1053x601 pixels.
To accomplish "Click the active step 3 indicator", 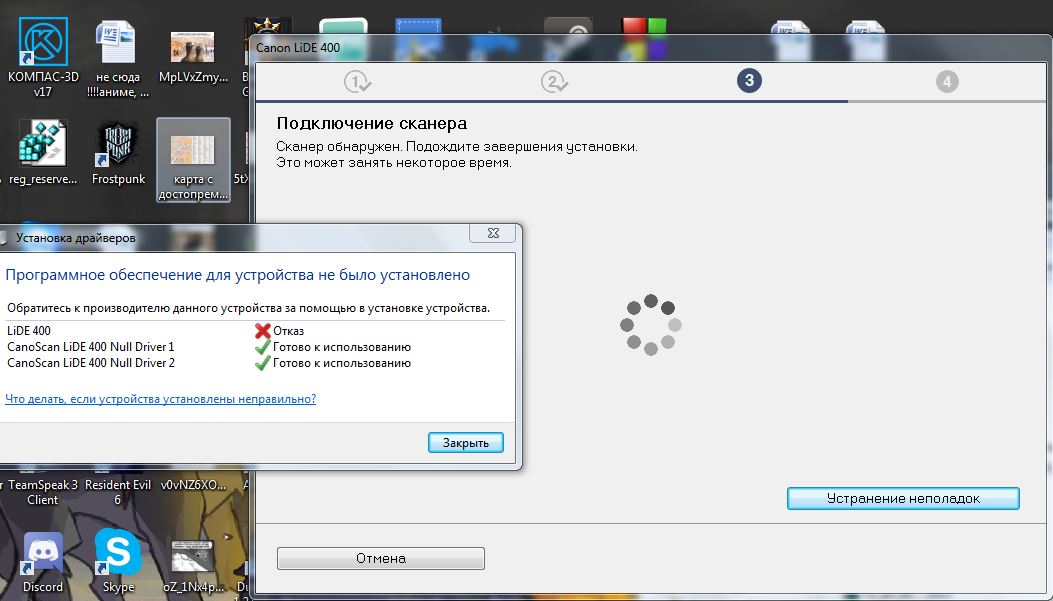I will pos(749,81).
